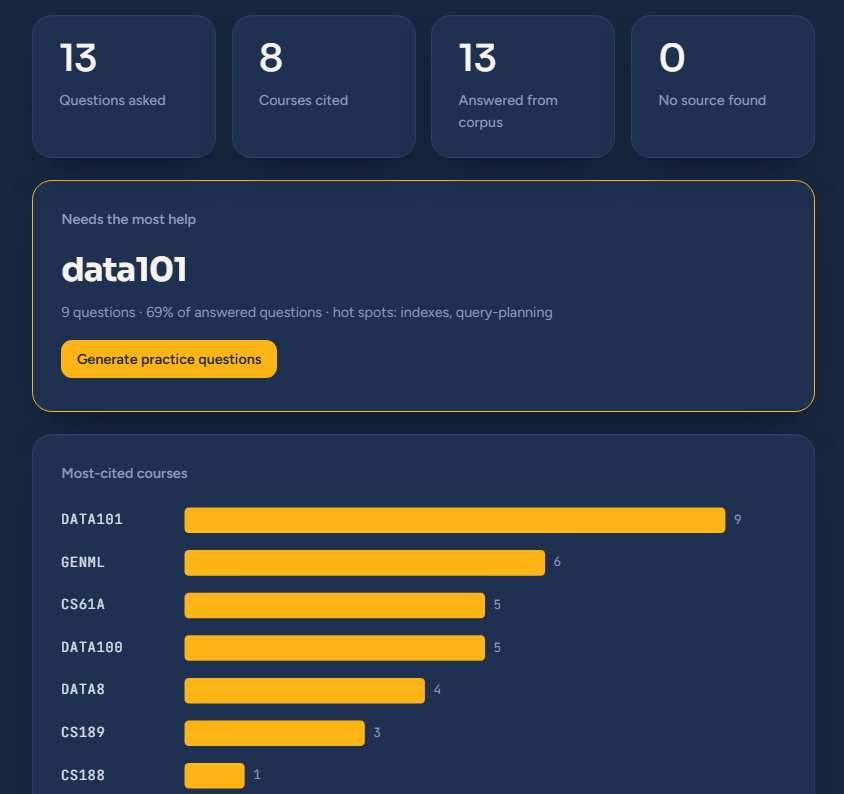Click the number 8 above Courses cited
The image size is (844, 794).
pos(271,58)
